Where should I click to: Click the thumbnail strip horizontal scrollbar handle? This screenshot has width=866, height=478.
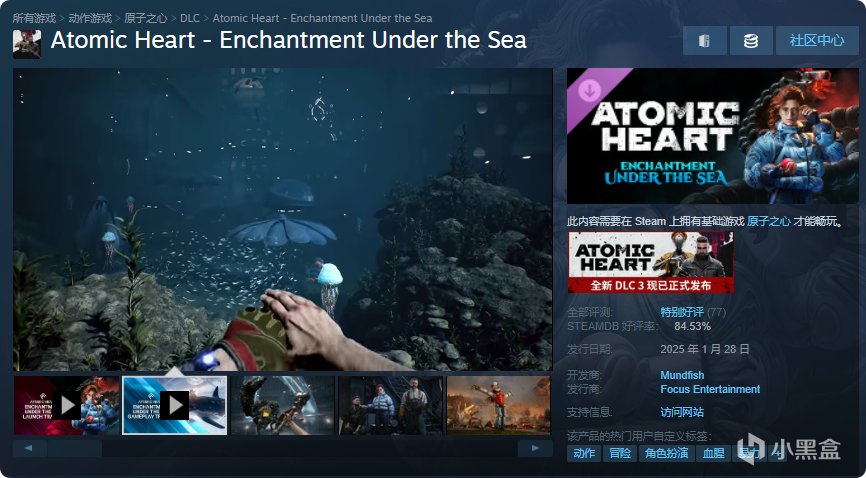coord(75,448)
